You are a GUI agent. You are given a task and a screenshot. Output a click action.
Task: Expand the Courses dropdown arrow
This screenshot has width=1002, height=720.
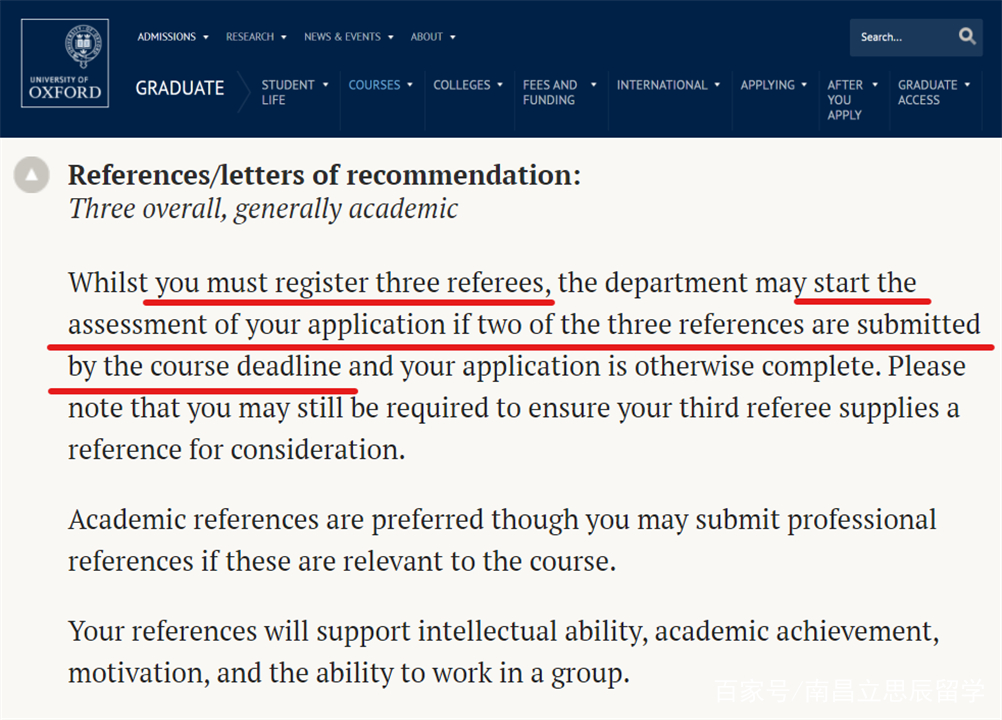coord(410,84)
